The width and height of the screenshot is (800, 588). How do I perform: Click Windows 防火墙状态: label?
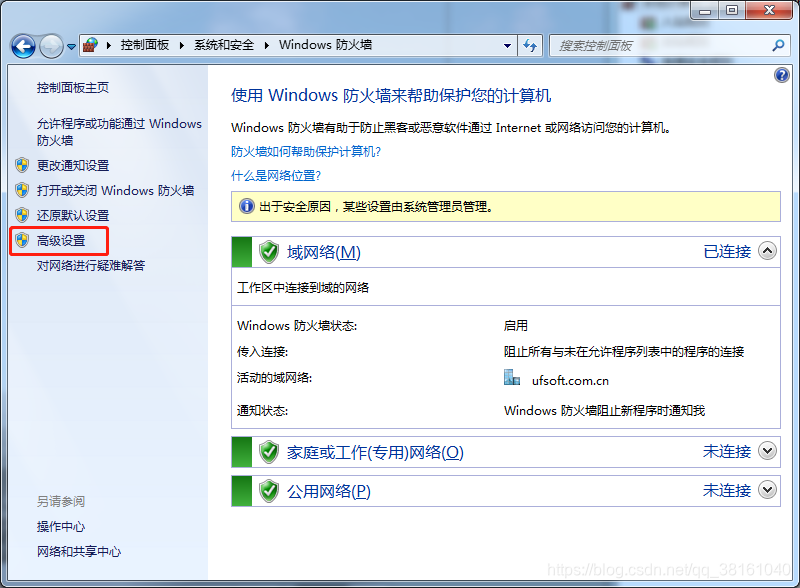pos(297,326)
